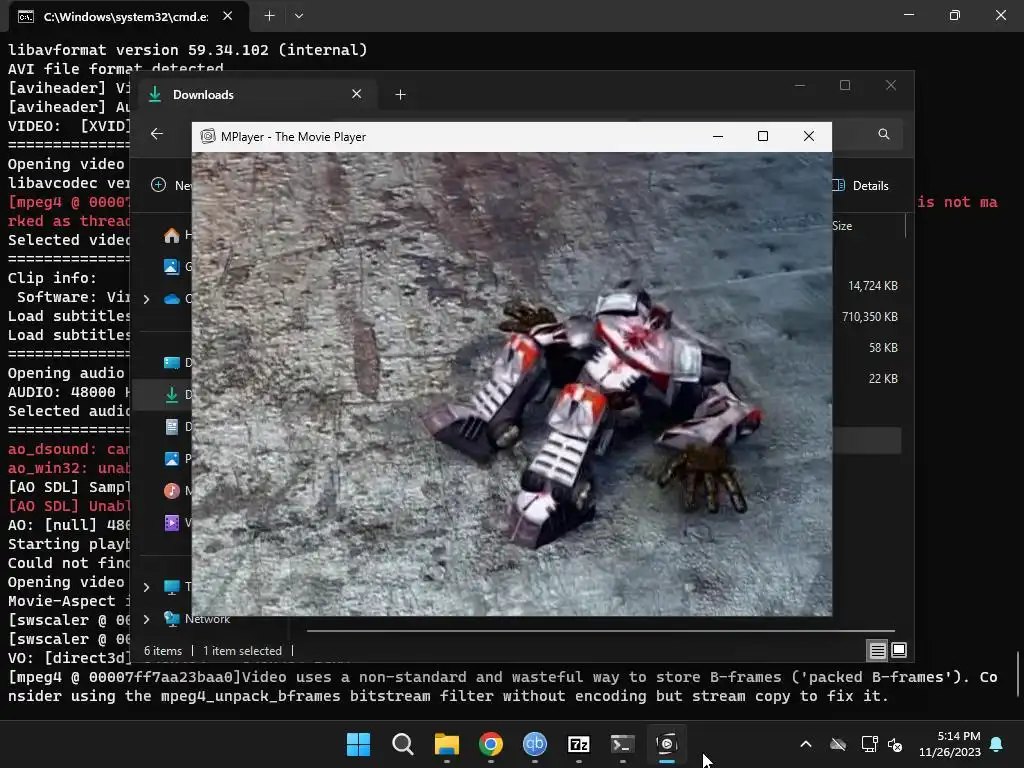The image size is (1024, 768).
Task: Select the file sized 58 KB
Action: coord(883,347)
